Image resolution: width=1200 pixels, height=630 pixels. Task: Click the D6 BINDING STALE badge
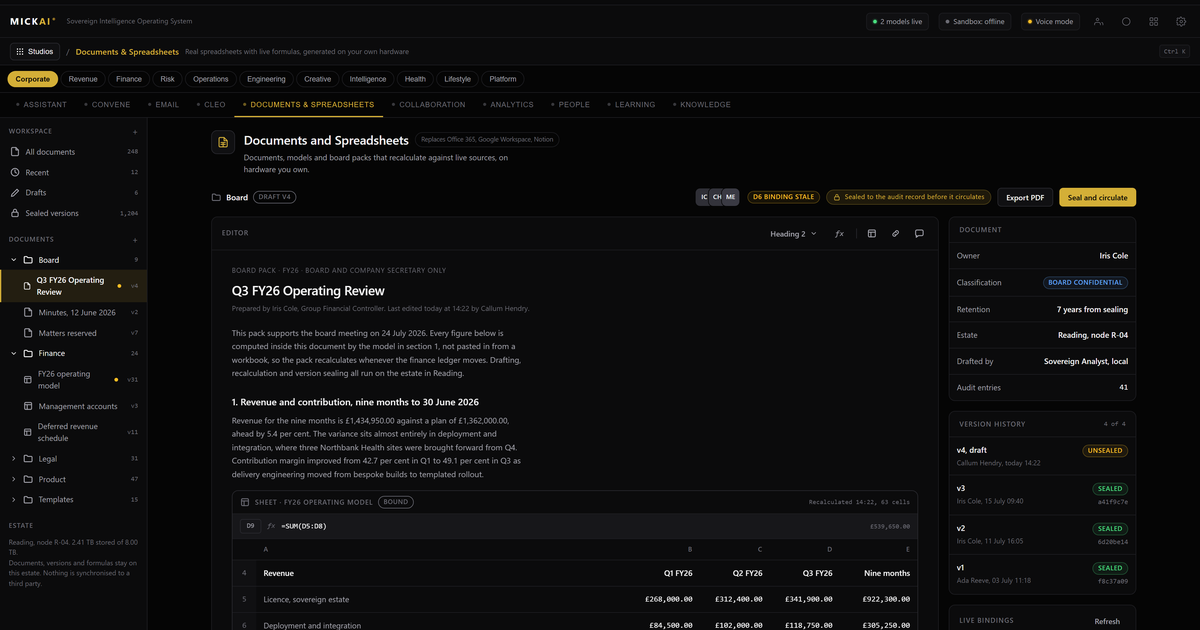click(784, 197)
